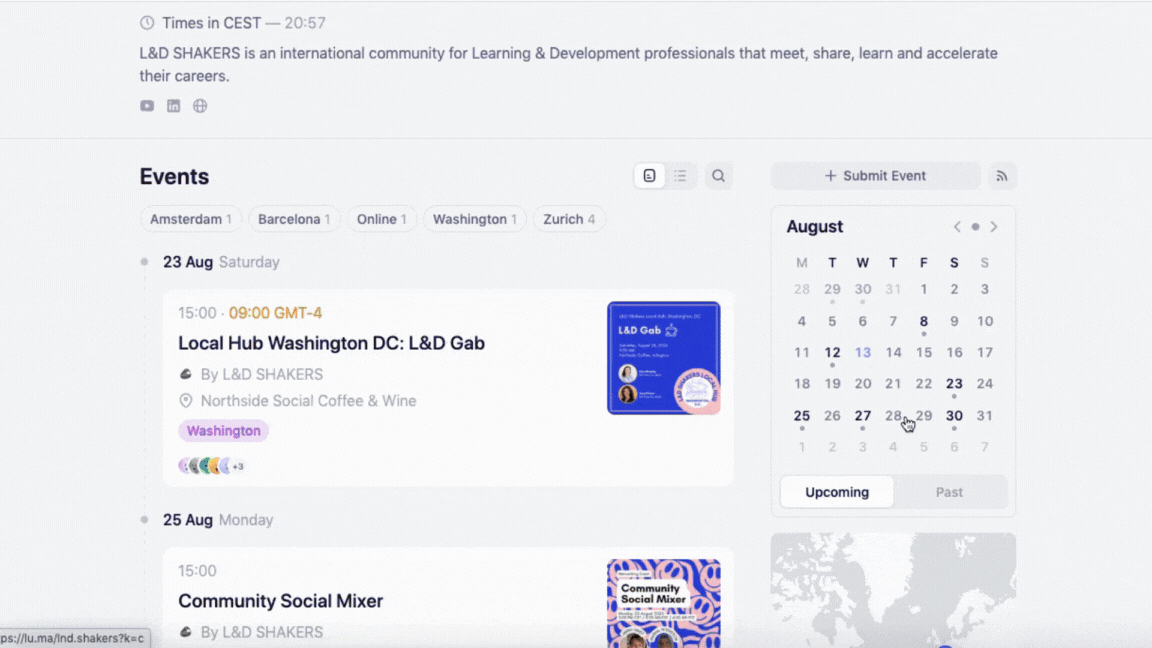
Task: Open the L&D Gab event cover image
Action: tap(663, 358)
